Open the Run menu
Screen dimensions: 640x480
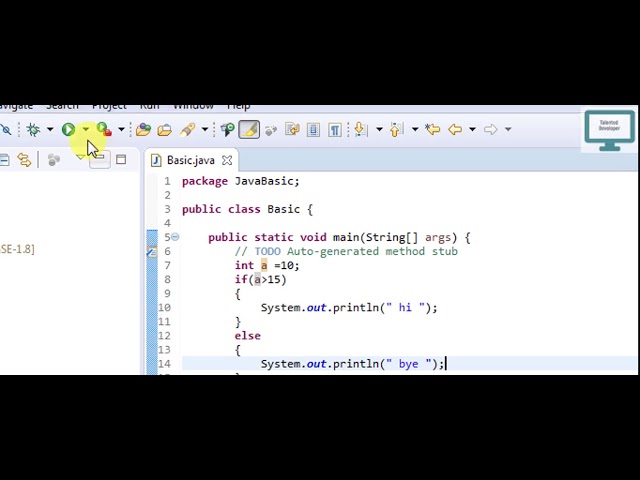(x=150, y=107)
